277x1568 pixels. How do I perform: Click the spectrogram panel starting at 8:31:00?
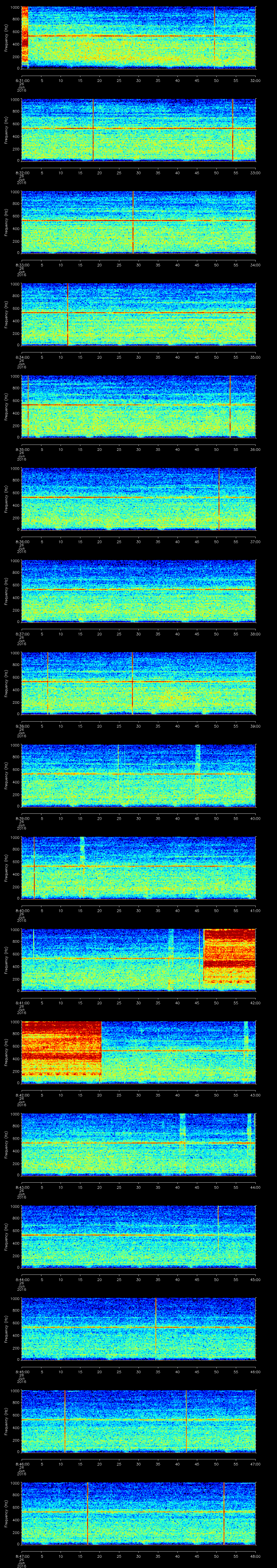tap(138, 38)
